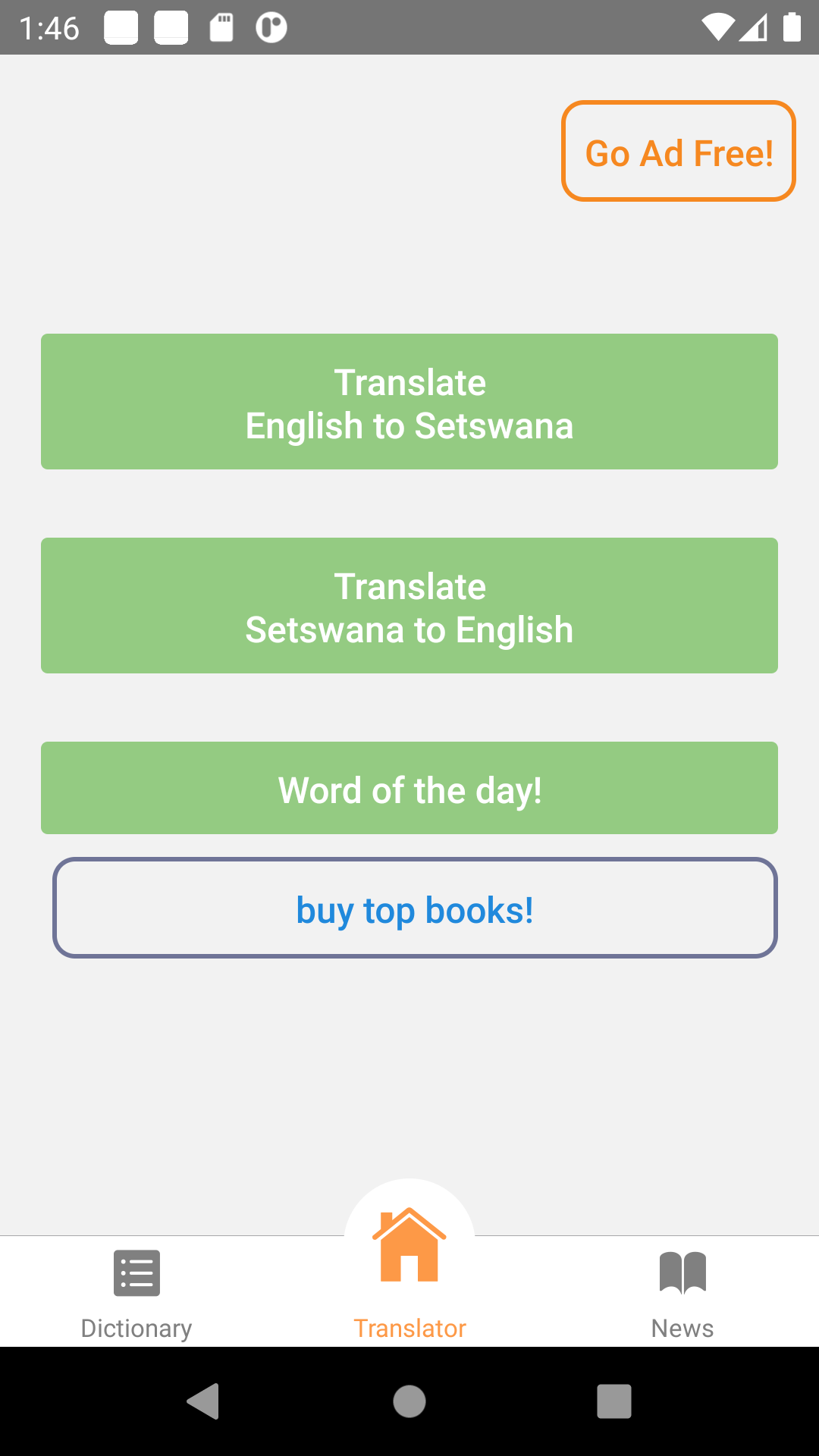This screenshot has height=1456, width=819.
Task: Switch to the News tab label
Action: pos(682,1328)
